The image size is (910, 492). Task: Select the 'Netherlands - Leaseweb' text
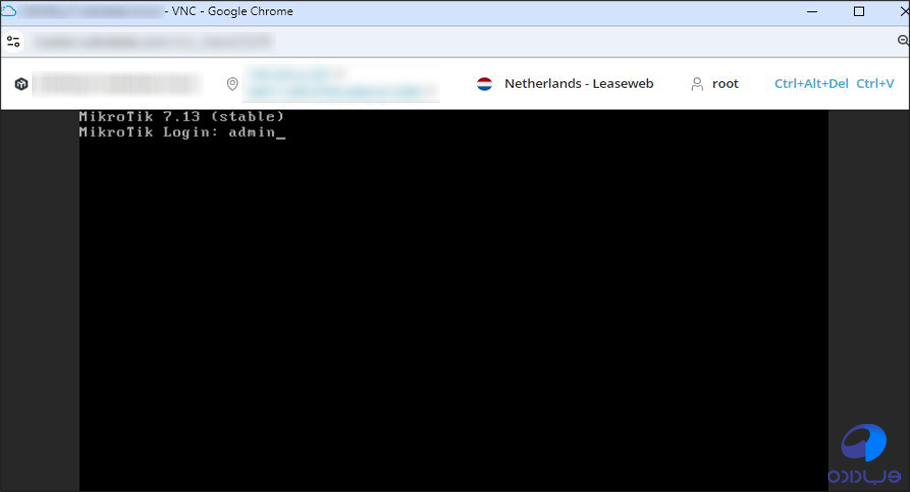(x=579, y=84)
